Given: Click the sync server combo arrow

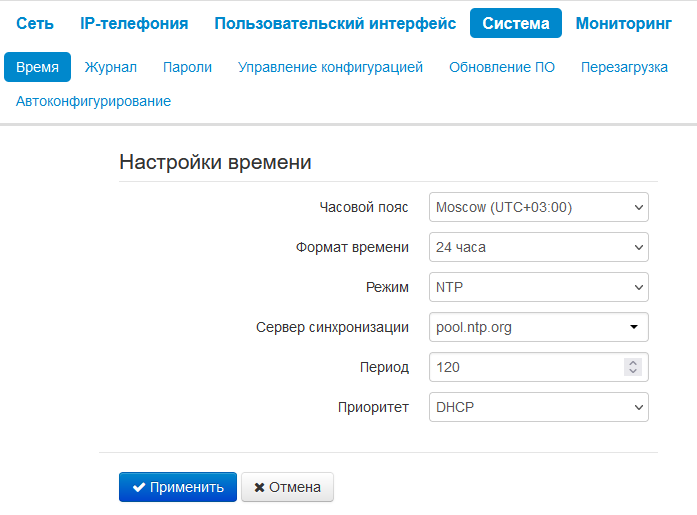Looking at the screenshot, I should [x=633, y=327].
